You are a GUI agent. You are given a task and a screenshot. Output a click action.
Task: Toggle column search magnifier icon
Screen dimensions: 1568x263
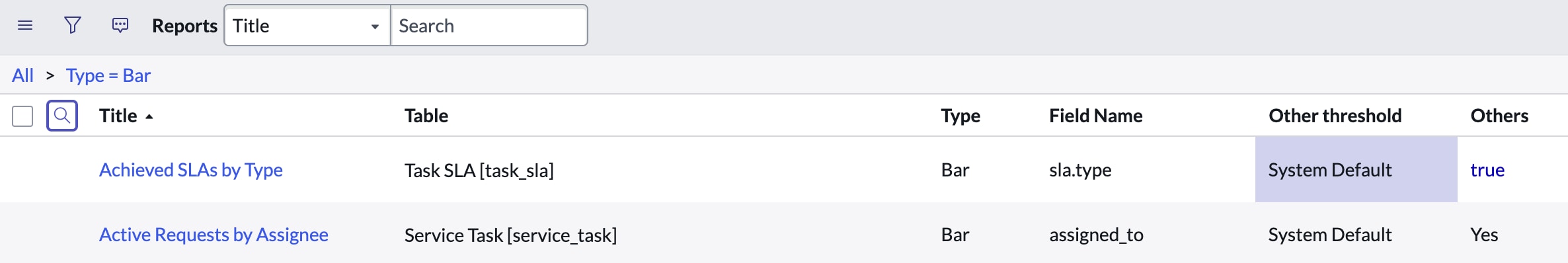coord(62,116)
